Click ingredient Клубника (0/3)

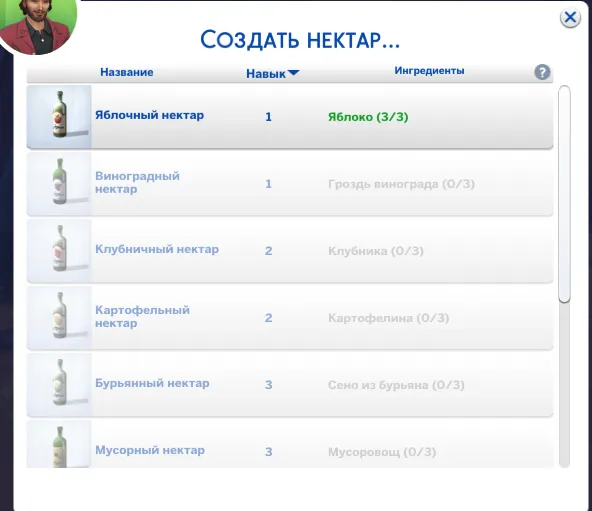376,251
